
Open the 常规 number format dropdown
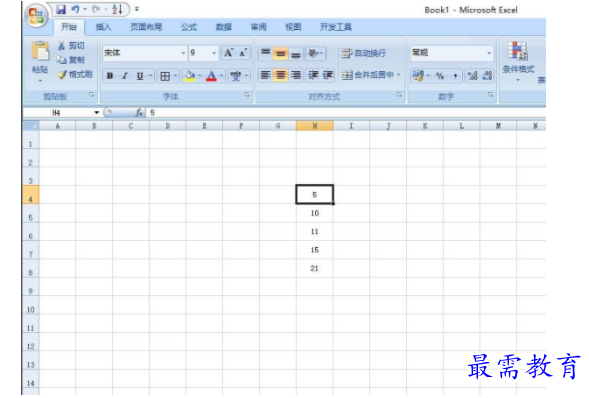[x=489, y=53]
